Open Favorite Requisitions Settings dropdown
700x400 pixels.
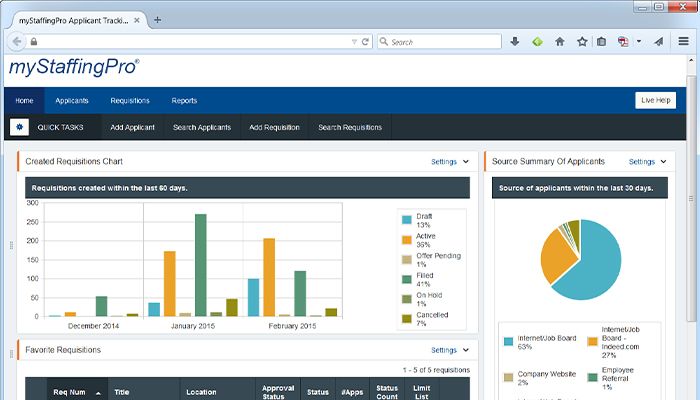(x=450, y=350)
